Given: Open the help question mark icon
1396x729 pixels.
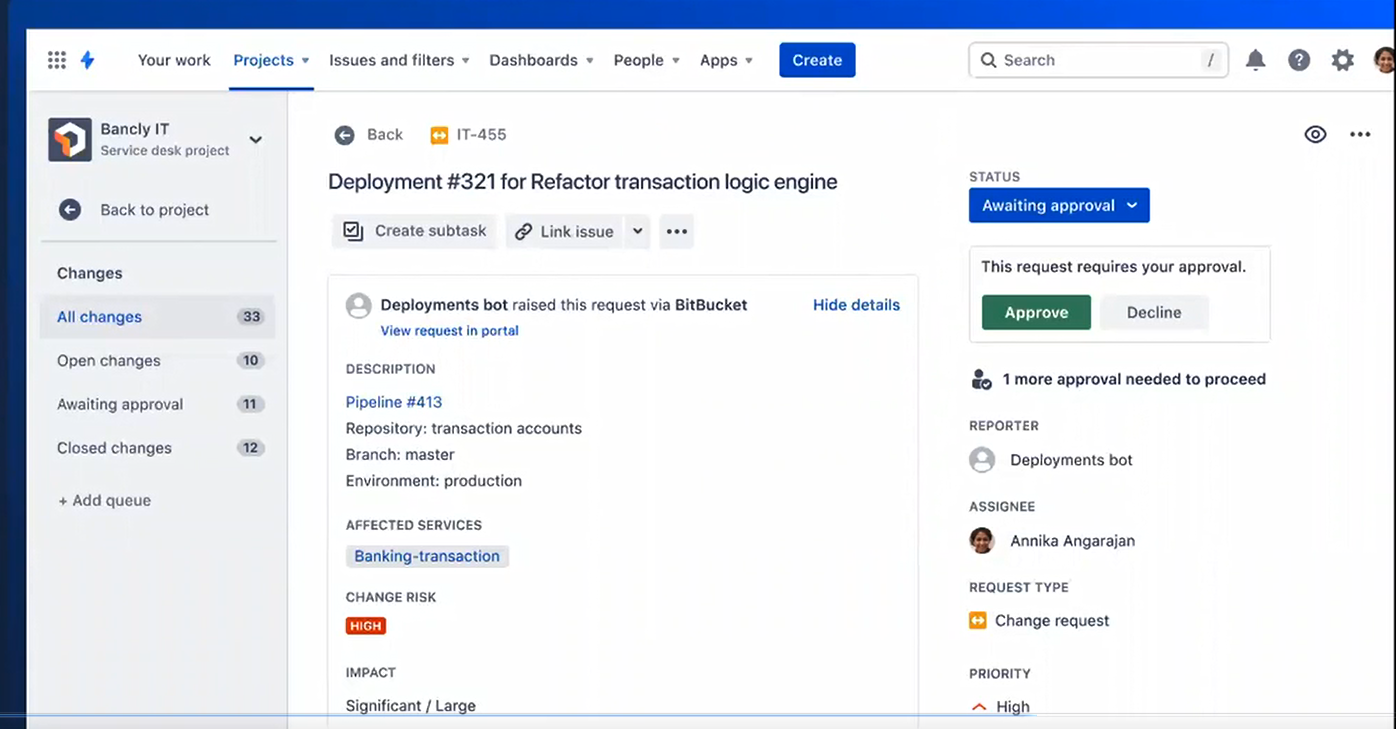Looking at the screenshot, I should (x=1299, y=60).
